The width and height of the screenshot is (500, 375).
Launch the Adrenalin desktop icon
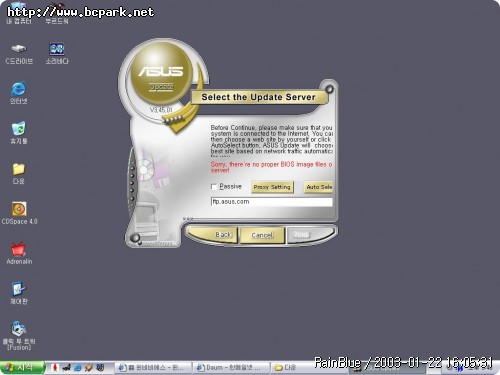point(19,253)
